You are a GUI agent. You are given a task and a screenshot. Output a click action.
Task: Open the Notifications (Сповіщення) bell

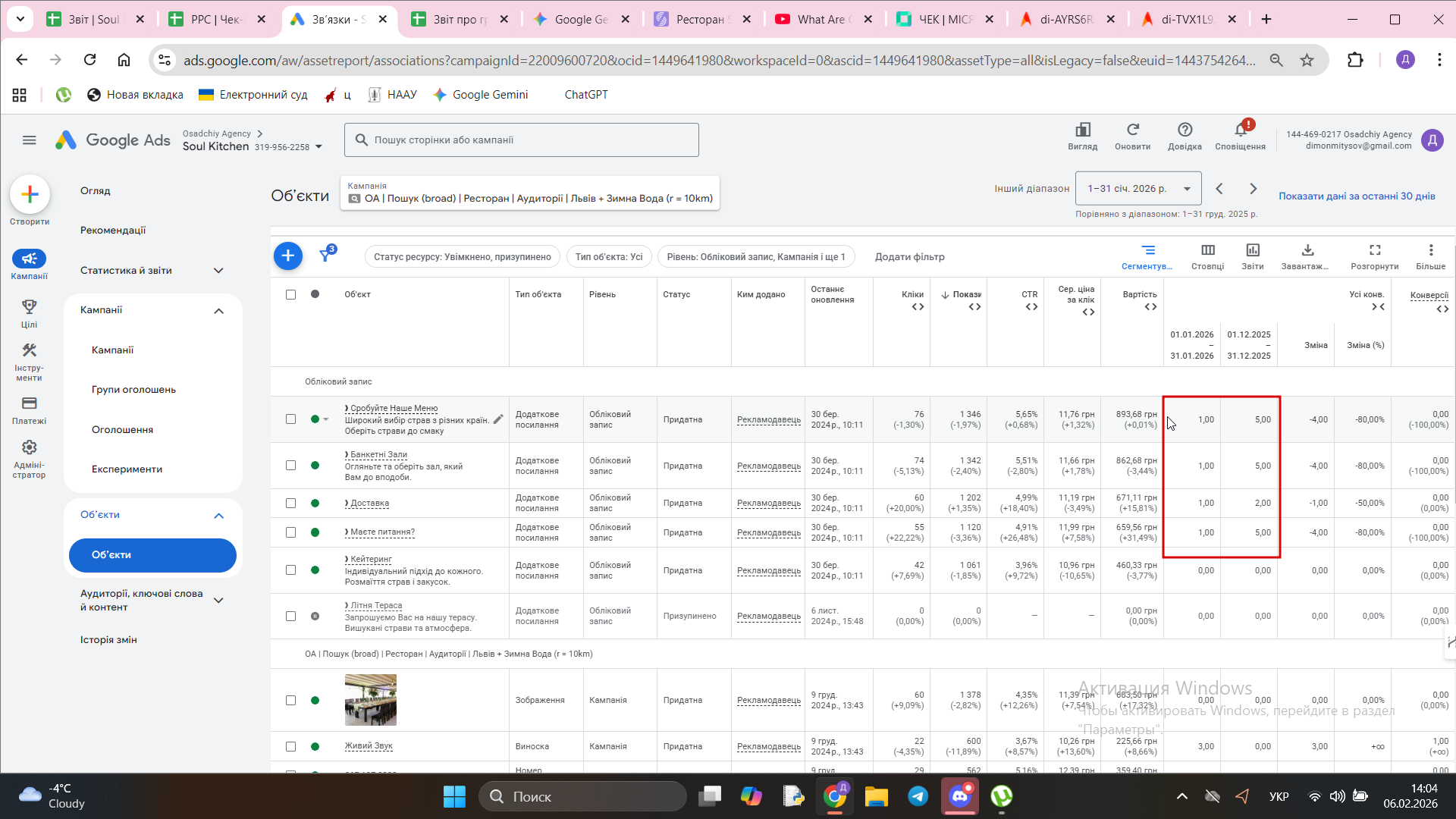(1240, 130)
